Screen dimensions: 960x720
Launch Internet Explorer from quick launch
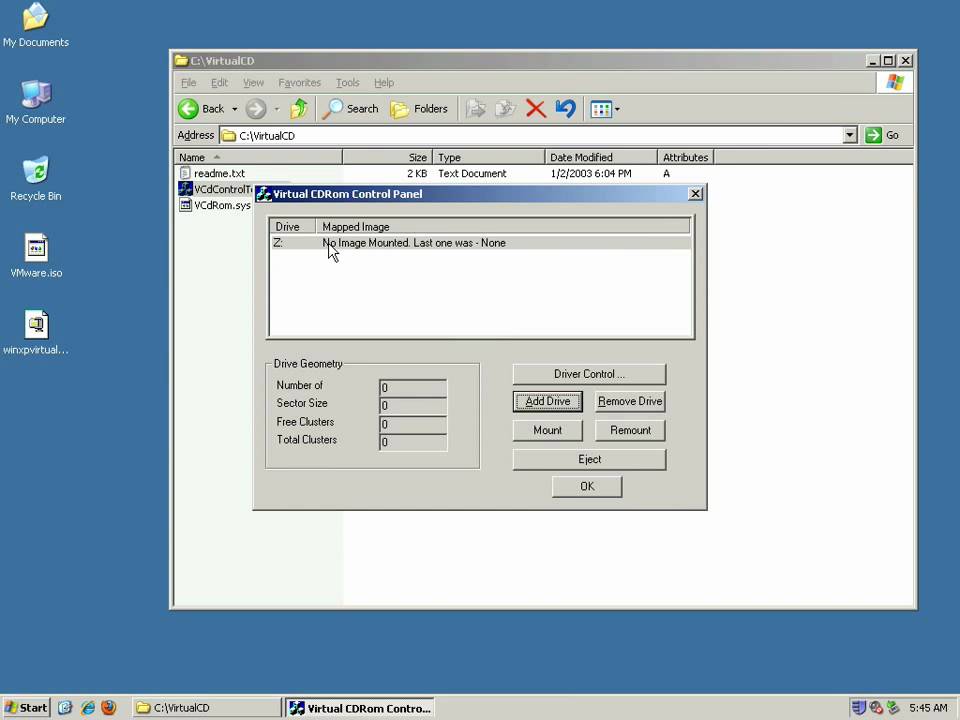[88, 708]
